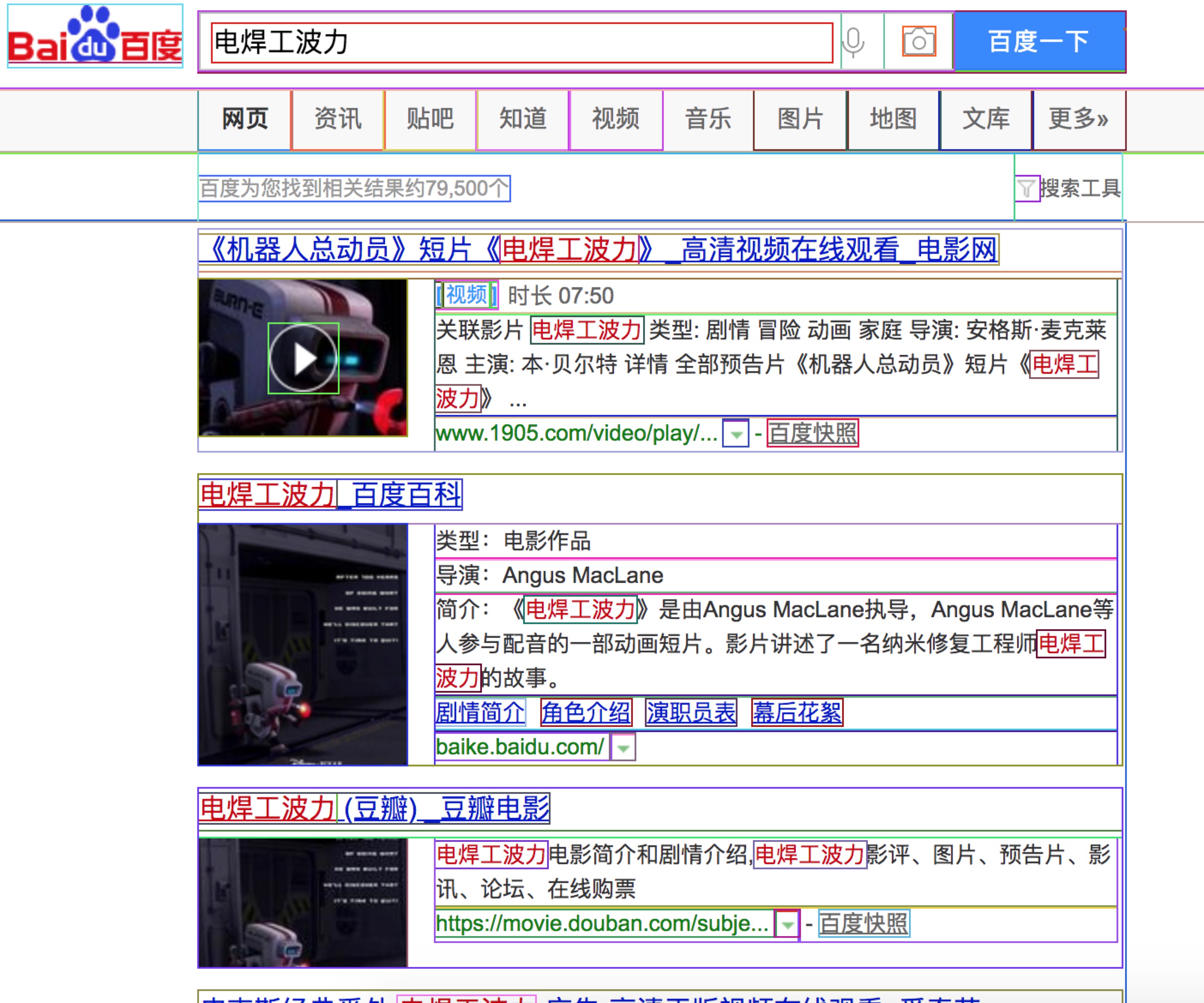The width and height of the screenshot is (1204, 1003).
Task: Expand dropdown arrow next to www.1905.com URL
Action: [x=736, y=434]
